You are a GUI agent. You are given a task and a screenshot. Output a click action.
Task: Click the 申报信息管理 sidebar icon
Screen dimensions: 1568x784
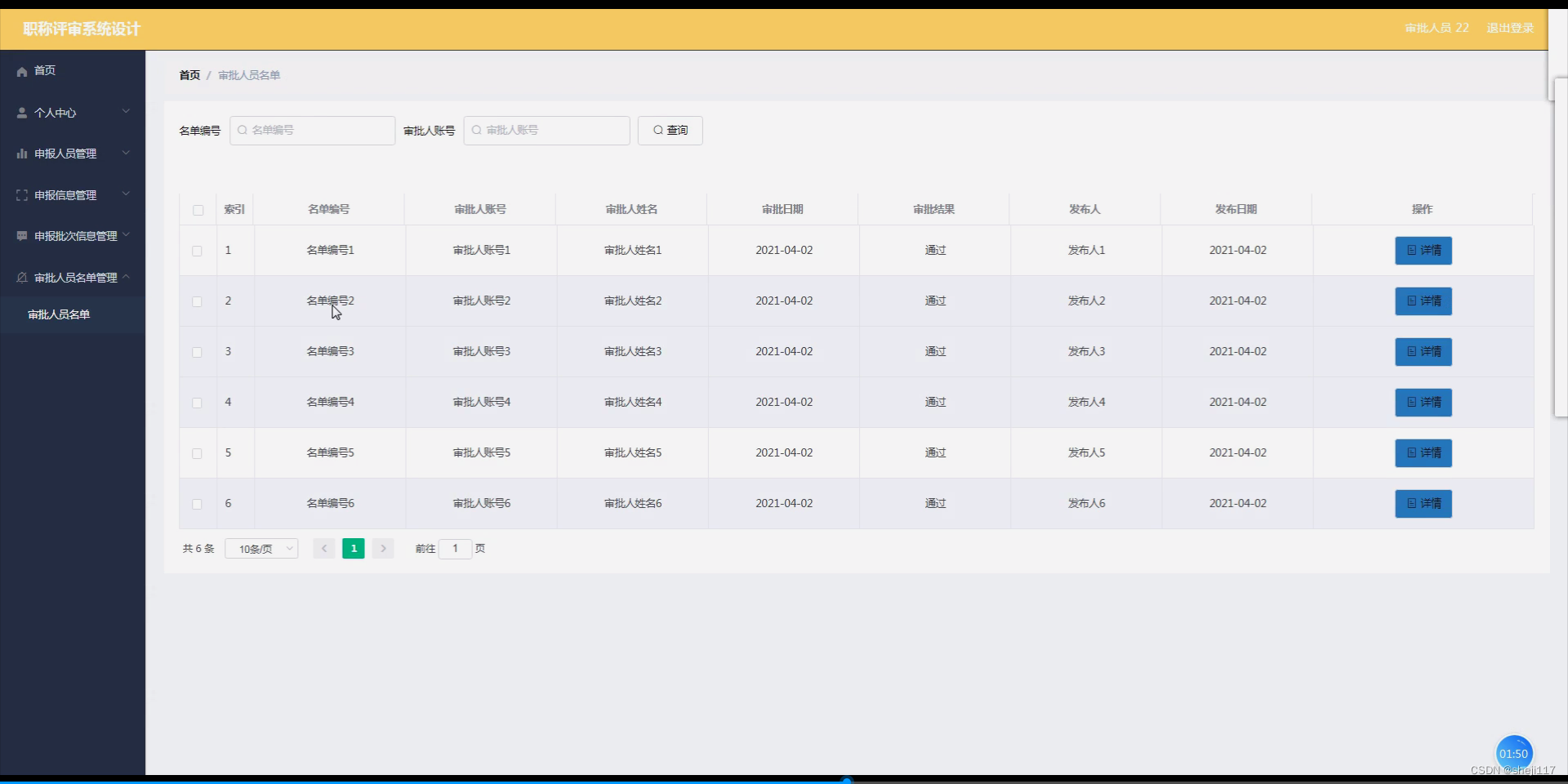pos(20,194)
